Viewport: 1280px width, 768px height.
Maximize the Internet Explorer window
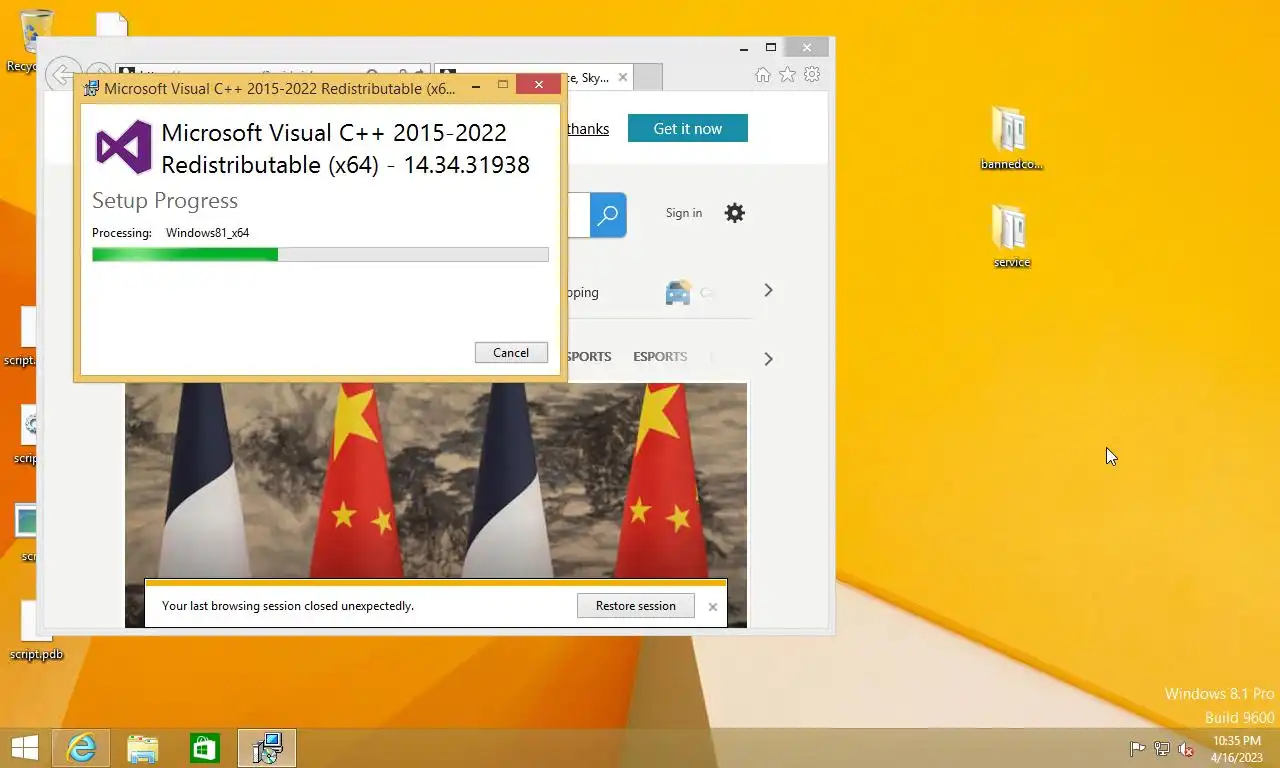[771, 47]
